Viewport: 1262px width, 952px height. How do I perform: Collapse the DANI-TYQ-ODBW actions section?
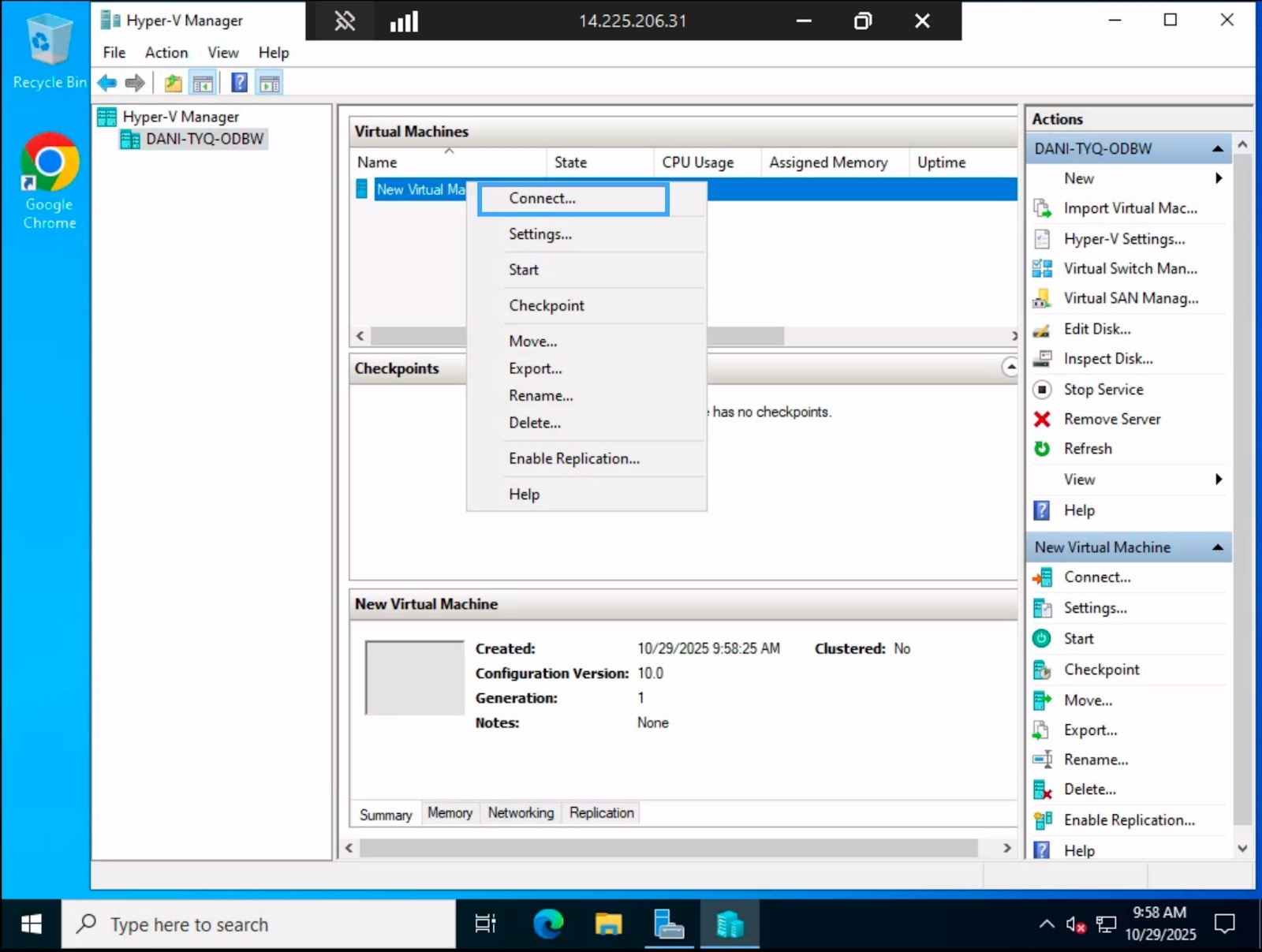click(x=1218, y=148)
